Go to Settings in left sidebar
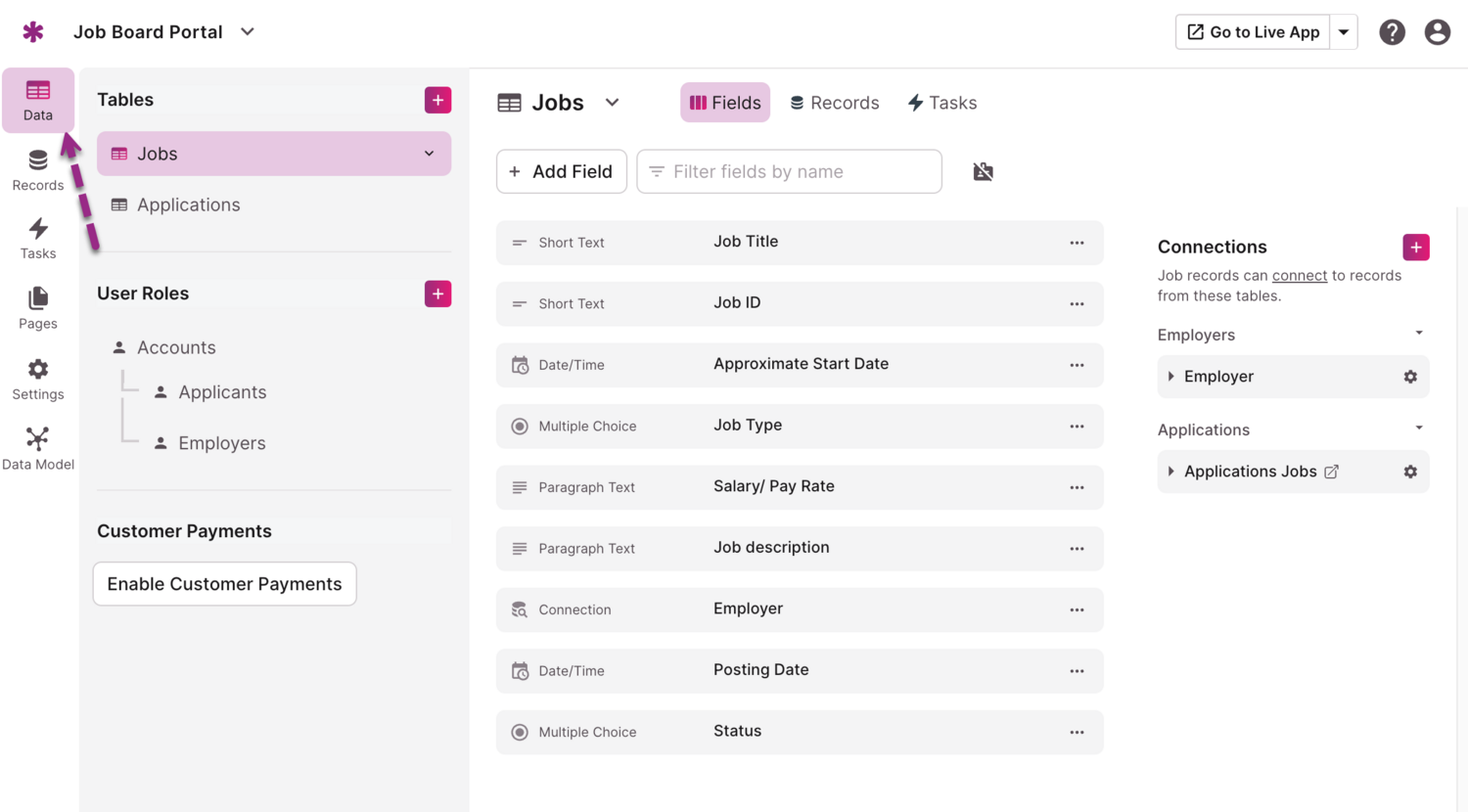Image resolution: width=1468 pixels, height=812 pixels. click(37, 379)
